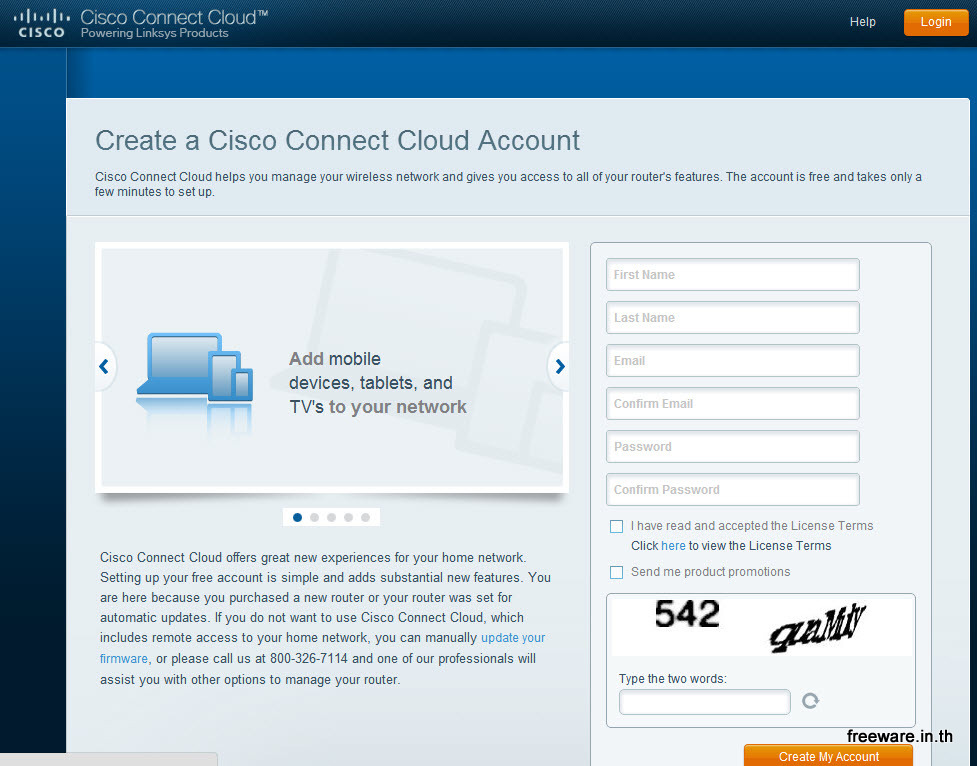Click the Cisco logo in the header
This screenshot has height=766, width=977.
pyautogui.click(x=41, y=23)
